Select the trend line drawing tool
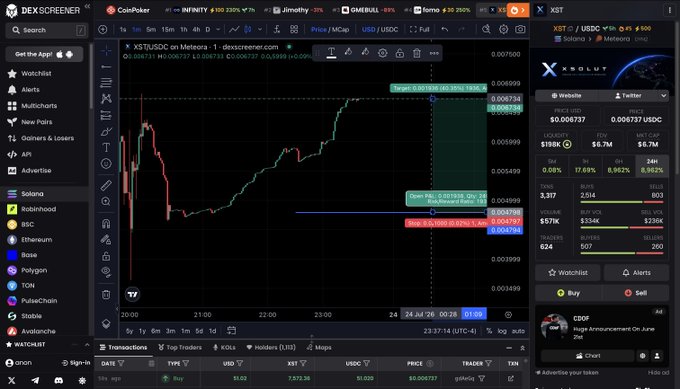 pos(106,67)
